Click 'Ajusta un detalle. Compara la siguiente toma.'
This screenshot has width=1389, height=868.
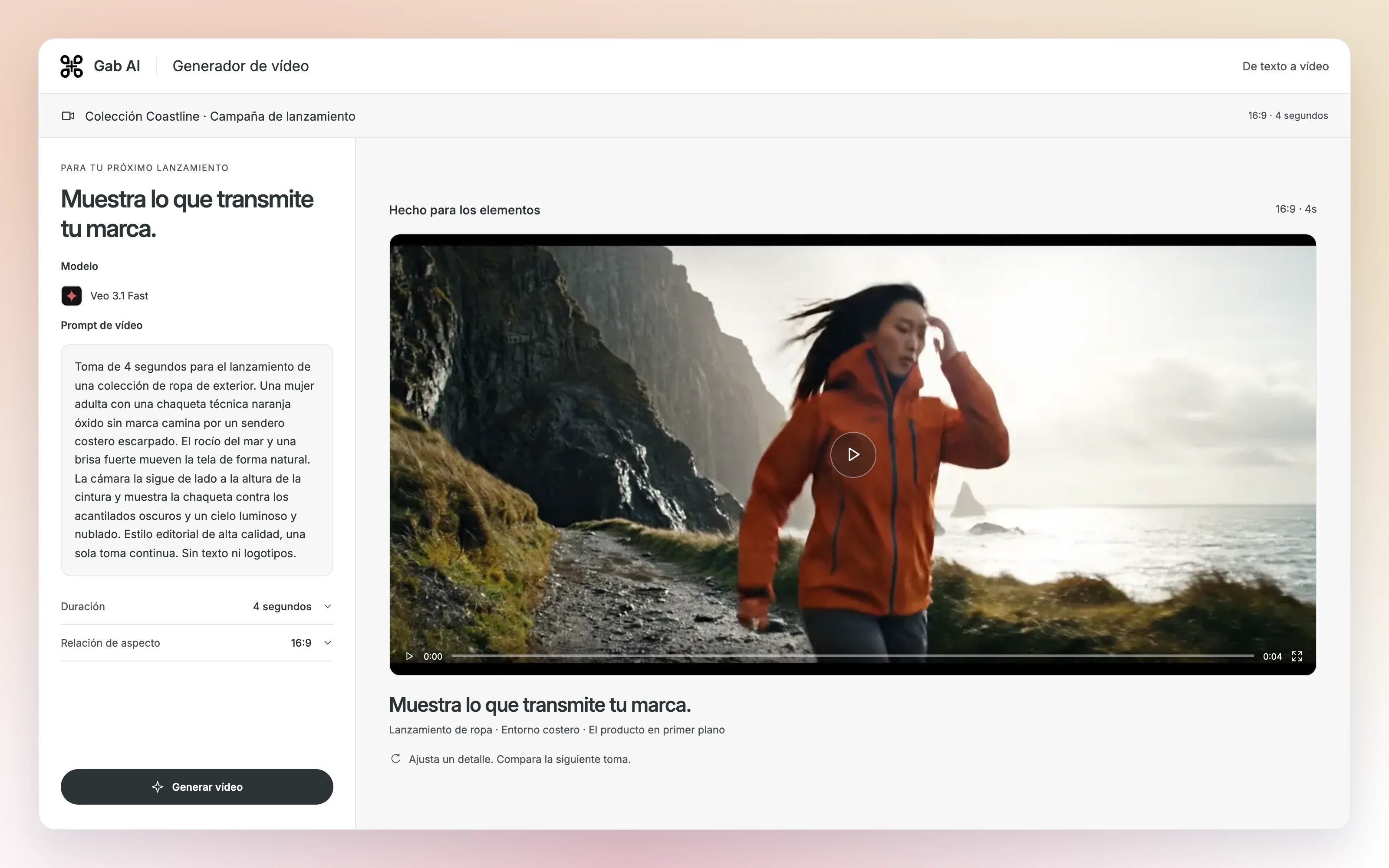coord(520,759)
